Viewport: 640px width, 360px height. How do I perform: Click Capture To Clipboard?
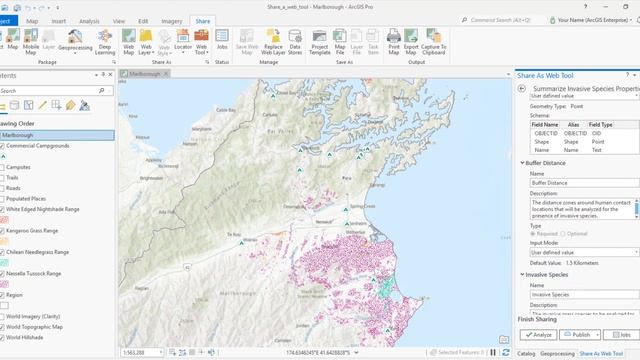click(433, 42)
